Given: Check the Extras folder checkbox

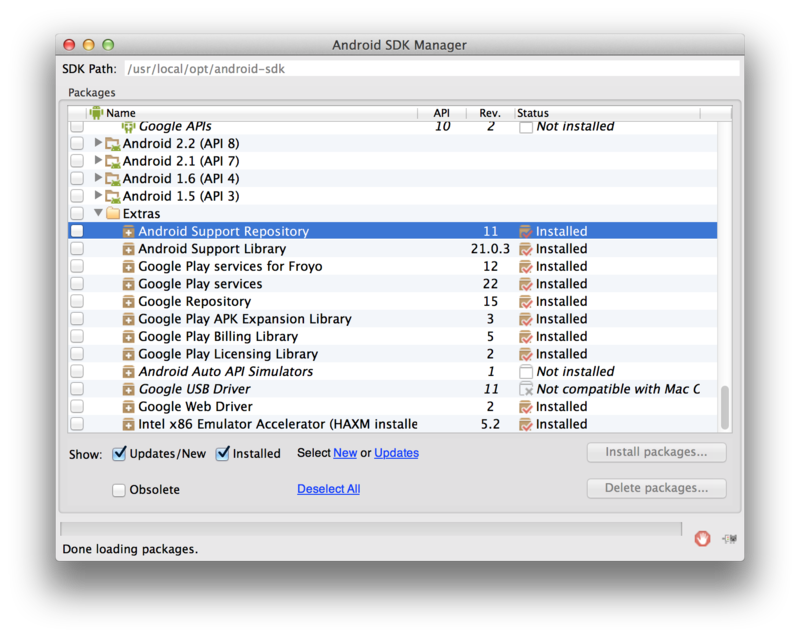Looking at the screenshot, I should [77, 213].
